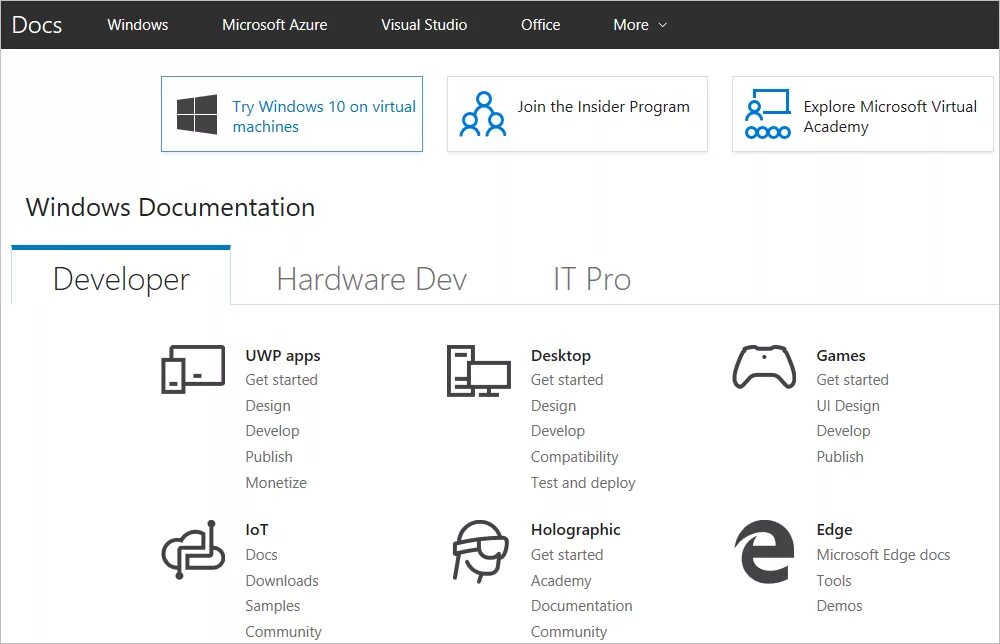Click Demos under Edge
Viewport: 1000px width, 644px height.
pos(839,606)
